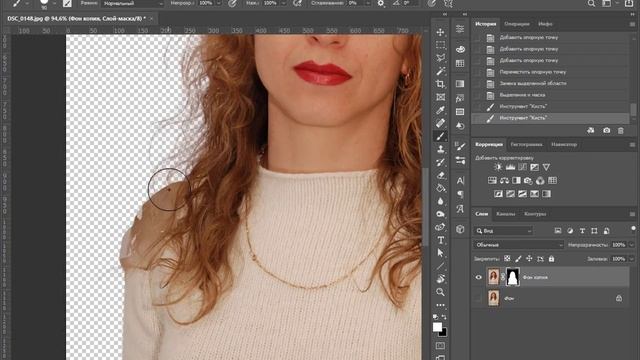Select the Blur tool
Viewport: 640px width, 360px height.
tap(440, 201)
